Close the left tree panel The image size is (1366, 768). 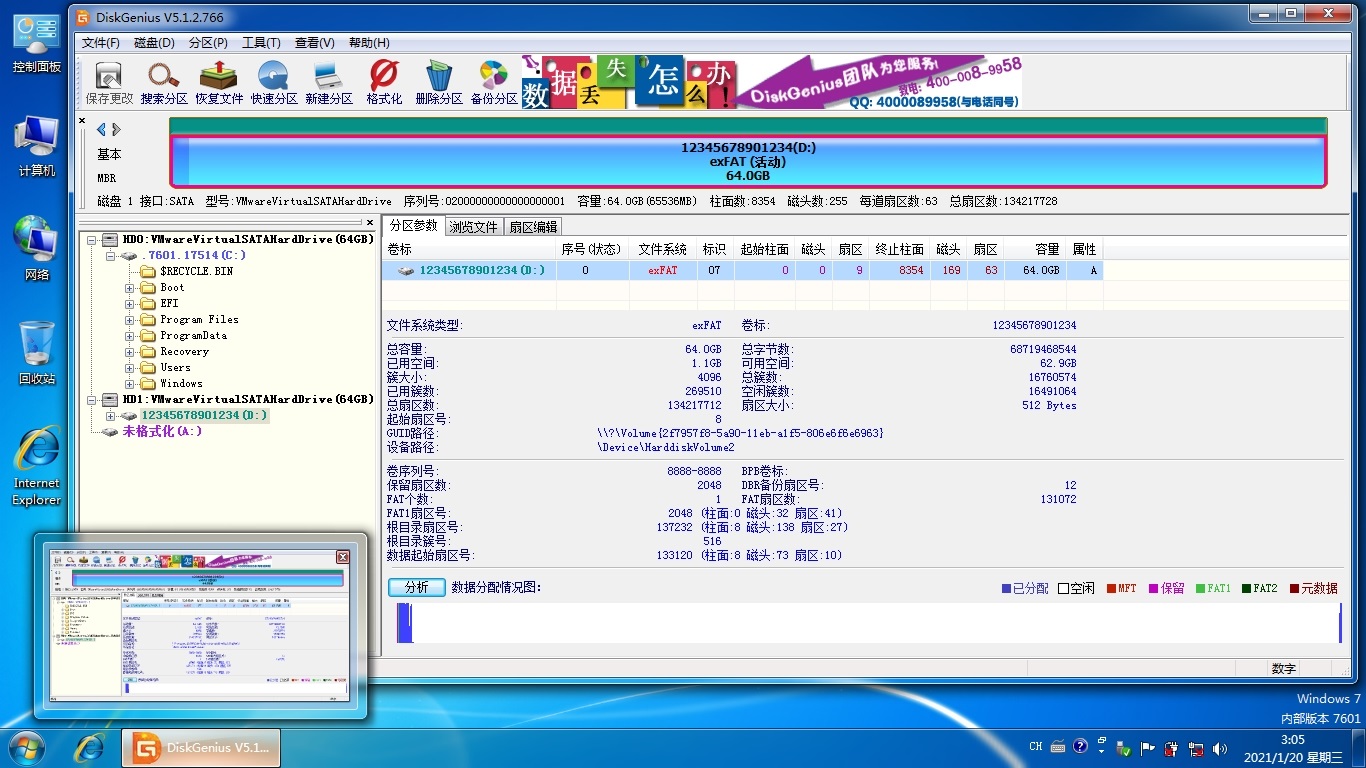(x=370, y=223)
